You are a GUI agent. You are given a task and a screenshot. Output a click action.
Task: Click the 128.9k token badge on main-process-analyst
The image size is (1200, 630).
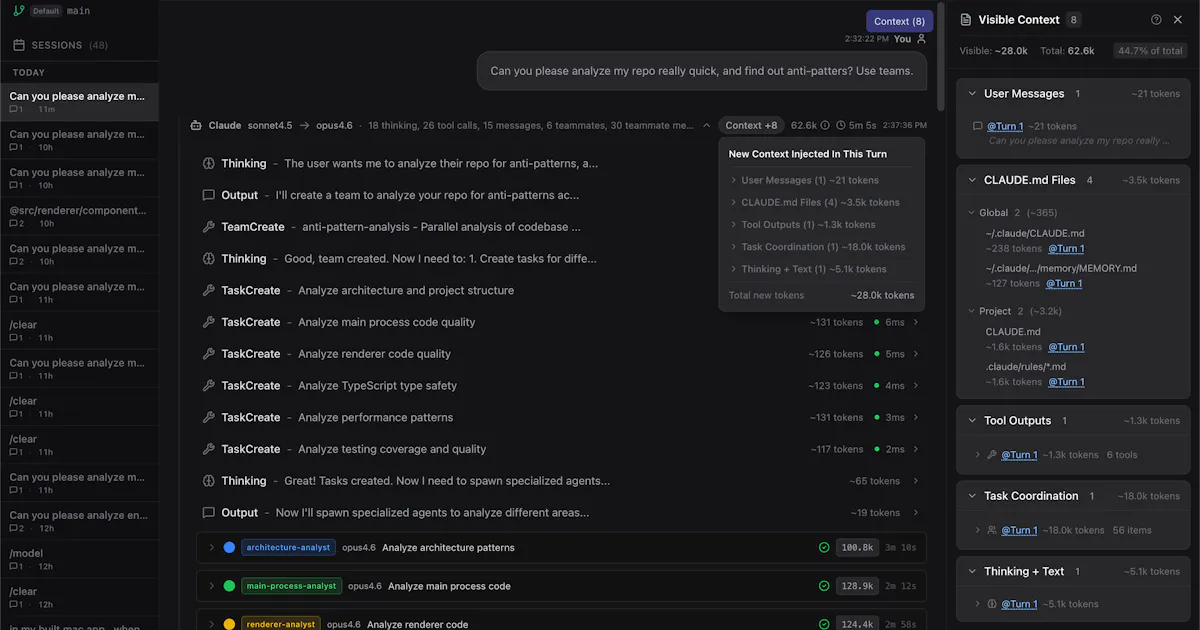(857, 586)
